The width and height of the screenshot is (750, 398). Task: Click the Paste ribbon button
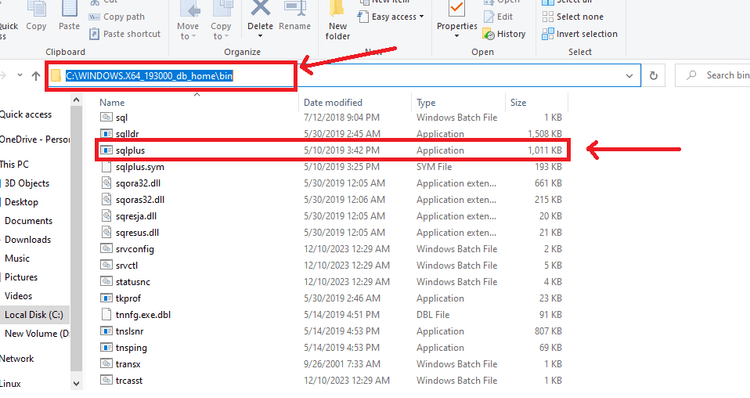pyautogui.click(x=69, y=16)
